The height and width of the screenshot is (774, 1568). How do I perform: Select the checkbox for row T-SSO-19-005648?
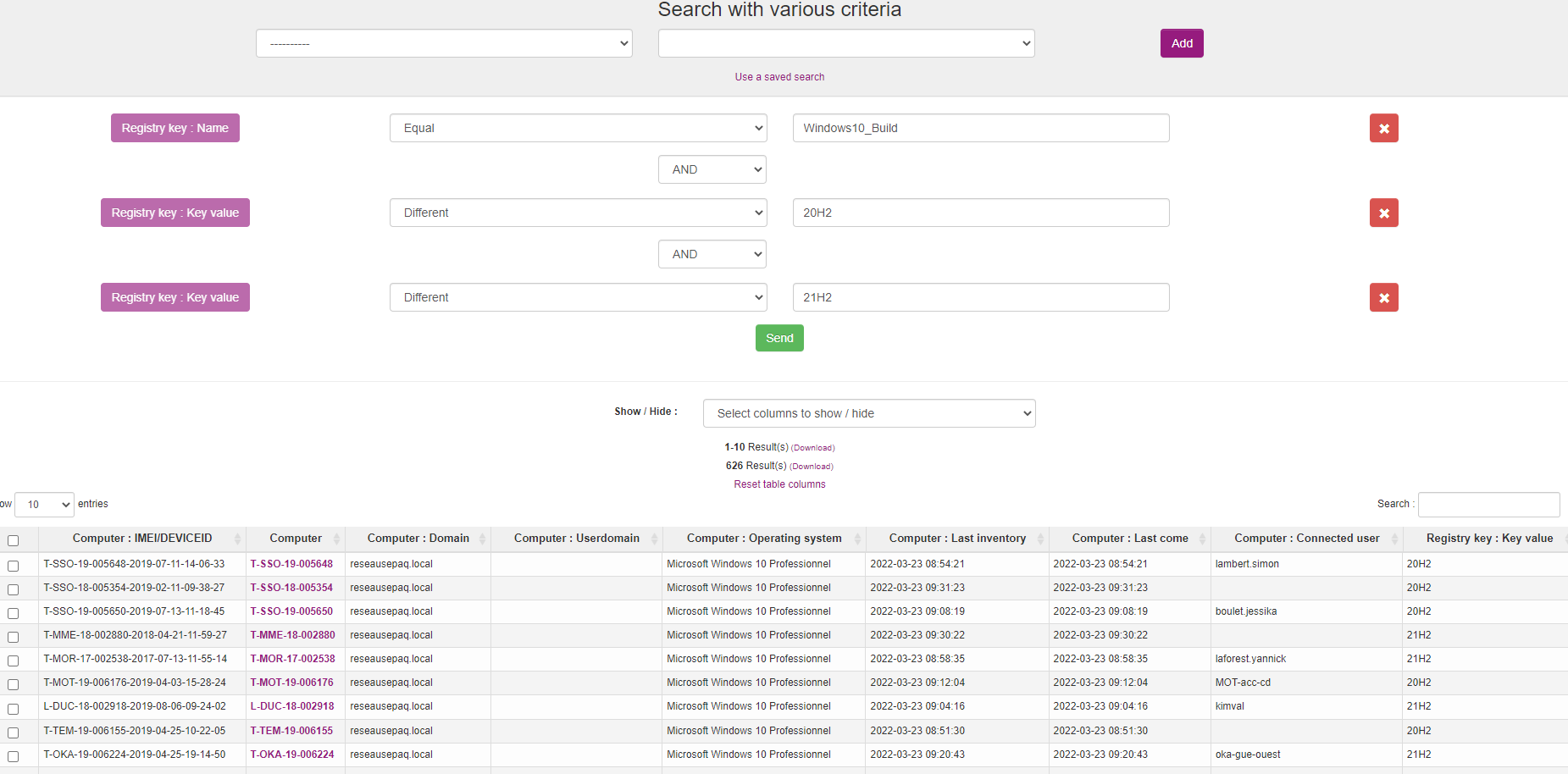pyautogui.click(x=13, y=565)
